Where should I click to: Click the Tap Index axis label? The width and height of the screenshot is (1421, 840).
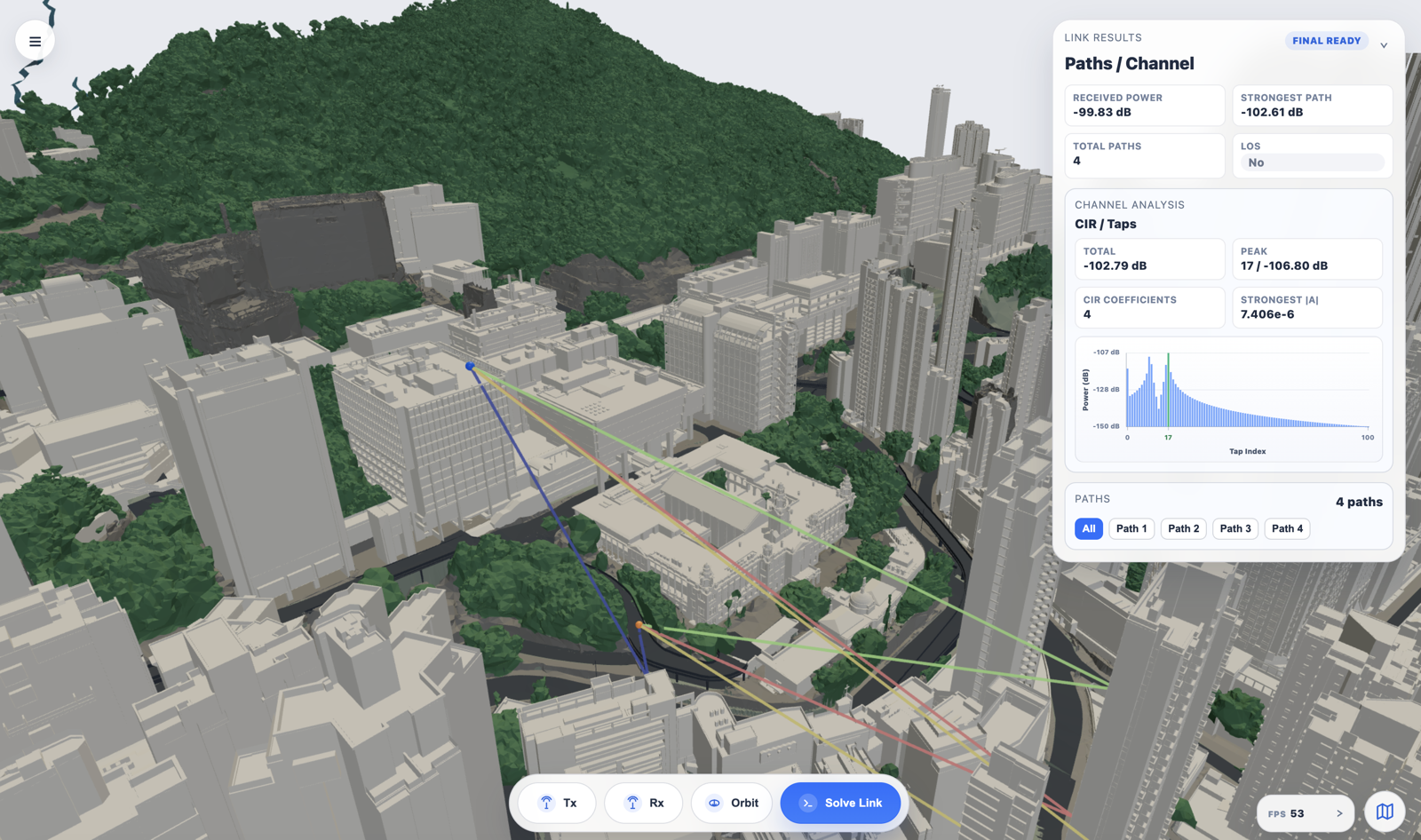coord(1247,451)
